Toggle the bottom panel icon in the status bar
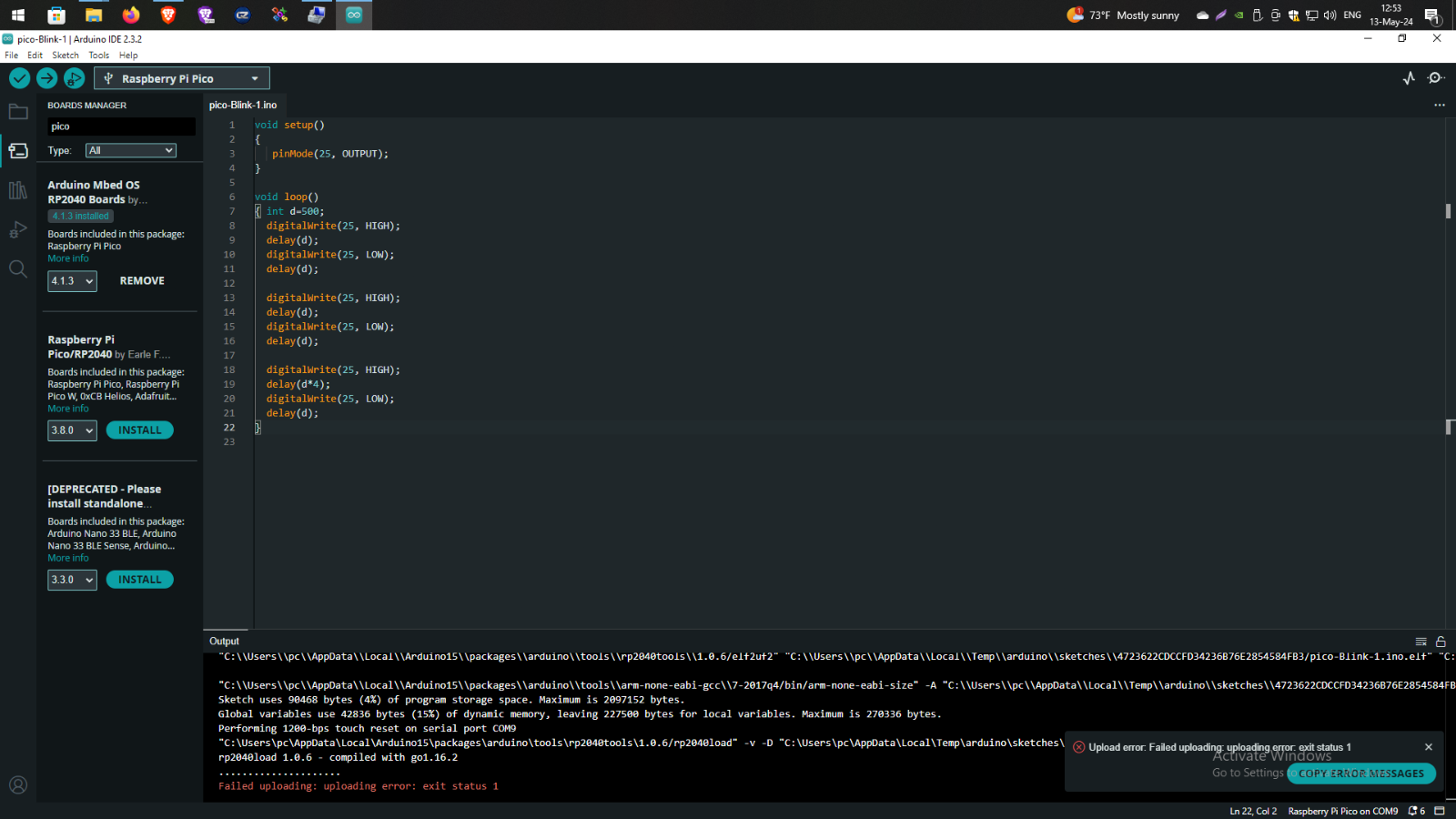1456x819 pixels. tap(1440, 811)
